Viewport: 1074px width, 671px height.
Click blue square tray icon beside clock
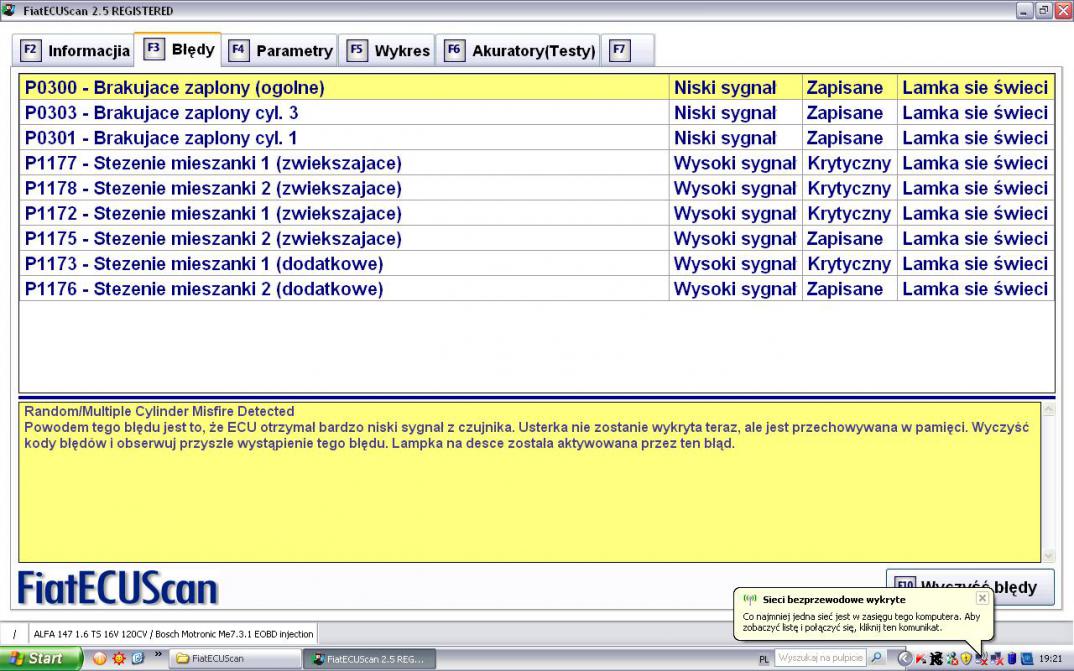tap(1027, 659)
